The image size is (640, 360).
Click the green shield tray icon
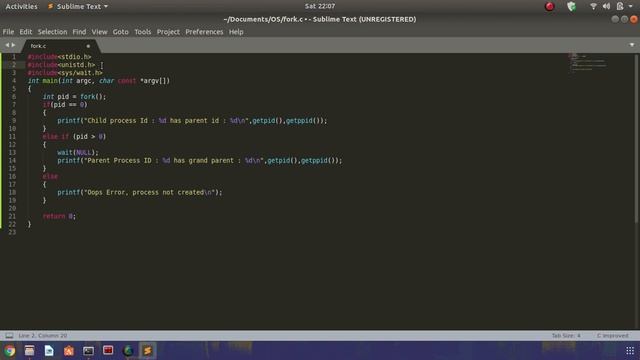(571, 6)
